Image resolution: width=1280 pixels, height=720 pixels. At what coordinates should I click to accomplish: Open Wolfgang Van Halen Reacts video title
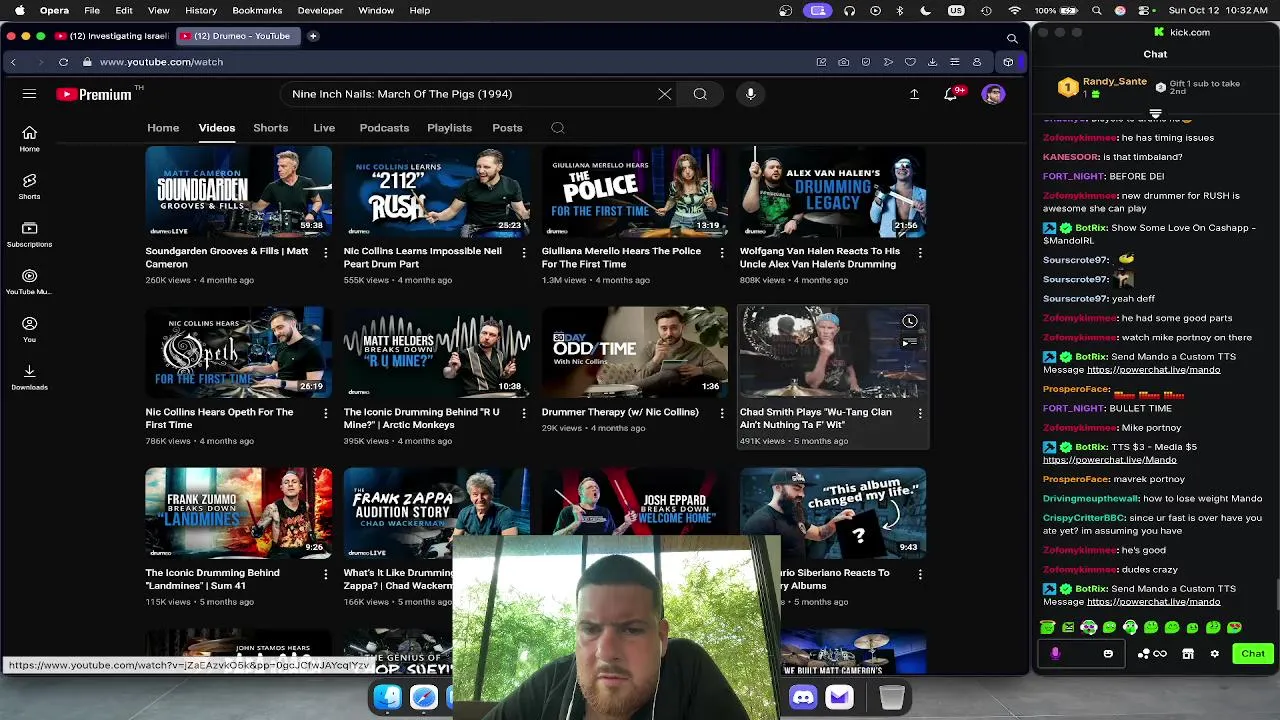coord(820,258)
